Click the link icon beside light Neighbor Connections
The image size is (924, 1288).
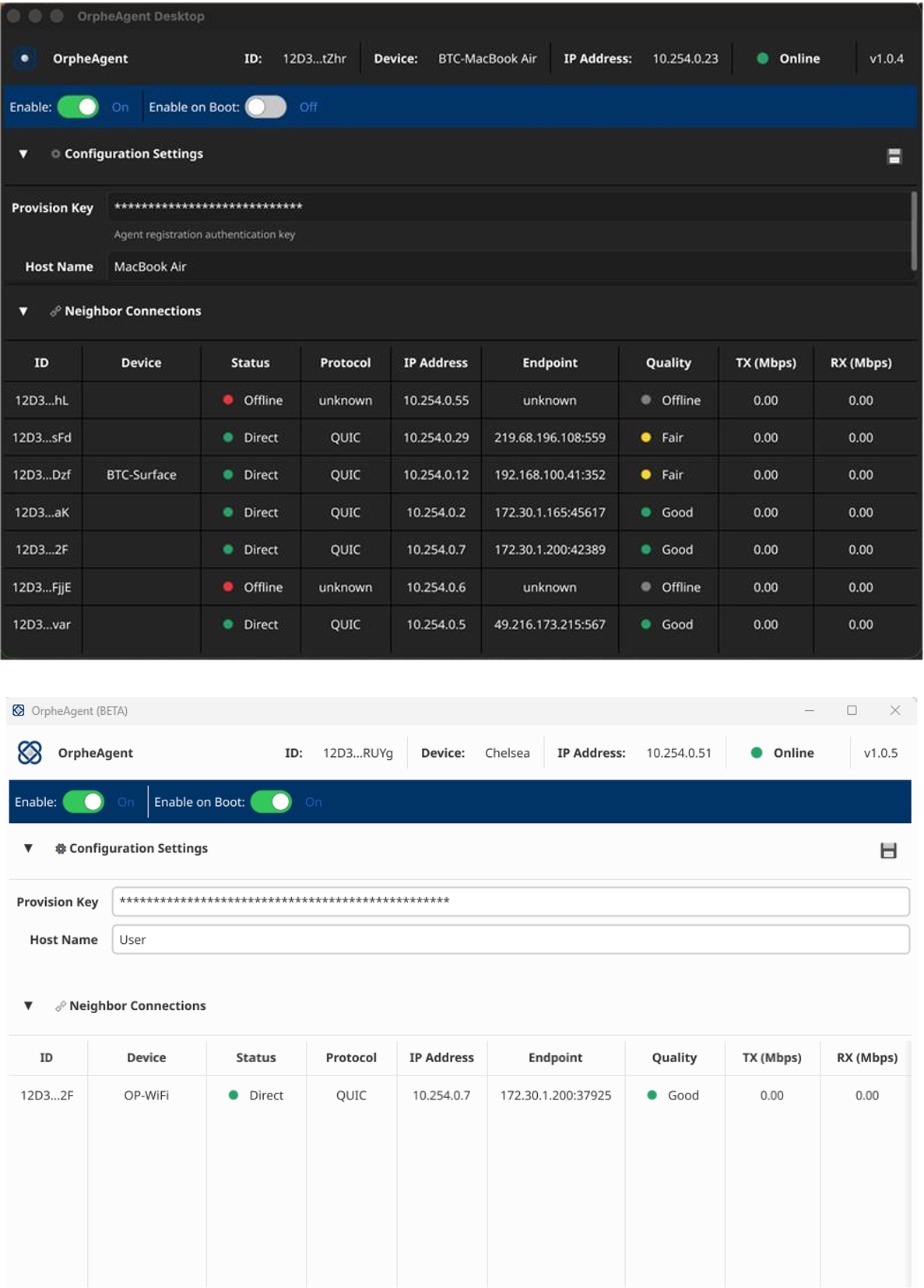click(x=60, y=1006)
